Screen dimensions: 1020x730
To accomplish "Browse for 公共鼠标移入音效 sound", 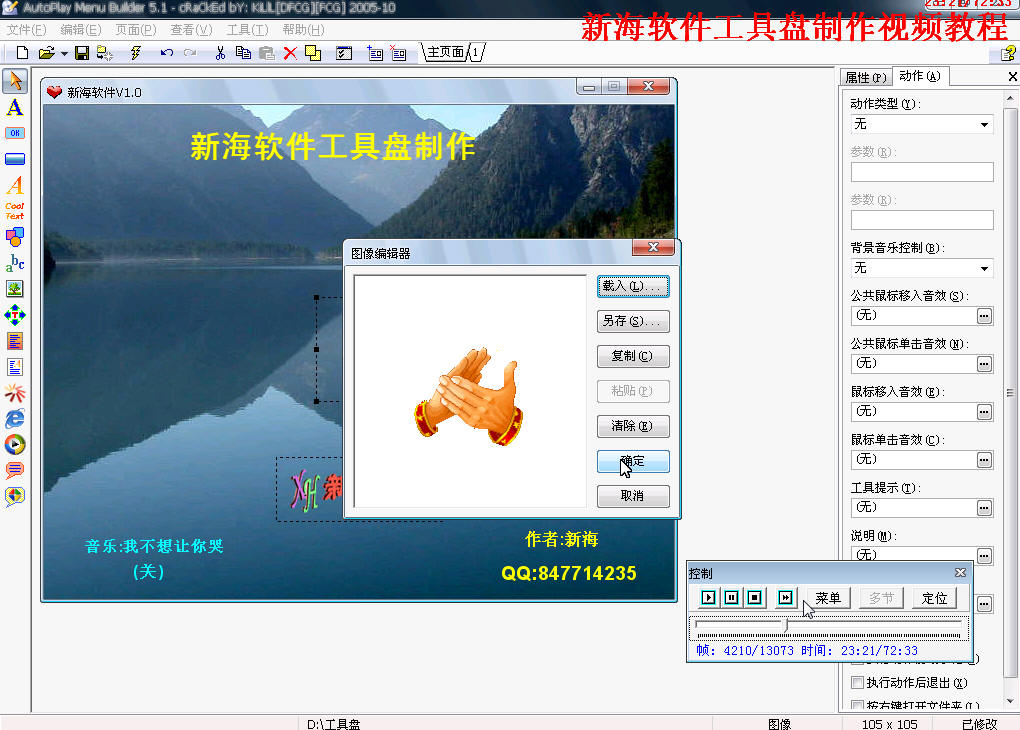I will click(x=984, y=316).
